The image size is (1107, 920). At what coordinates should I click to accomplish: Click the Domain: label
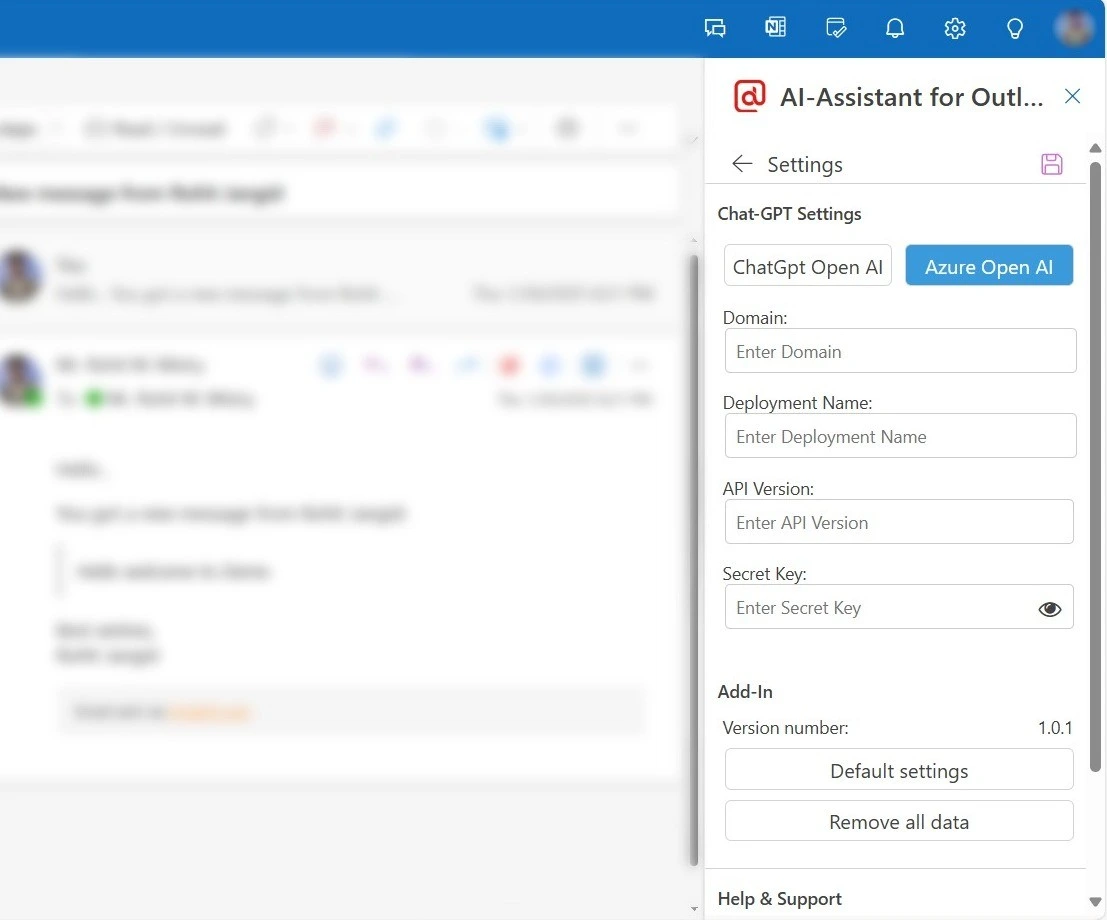[754, 318]
